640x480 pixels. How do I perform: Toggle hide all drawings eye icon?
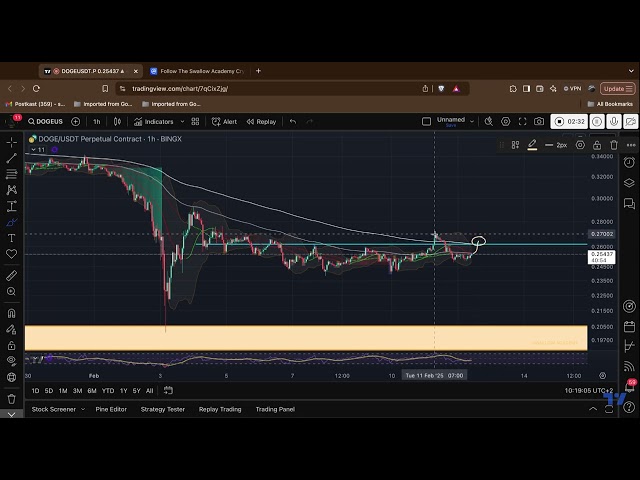click(x=11, y=361)
